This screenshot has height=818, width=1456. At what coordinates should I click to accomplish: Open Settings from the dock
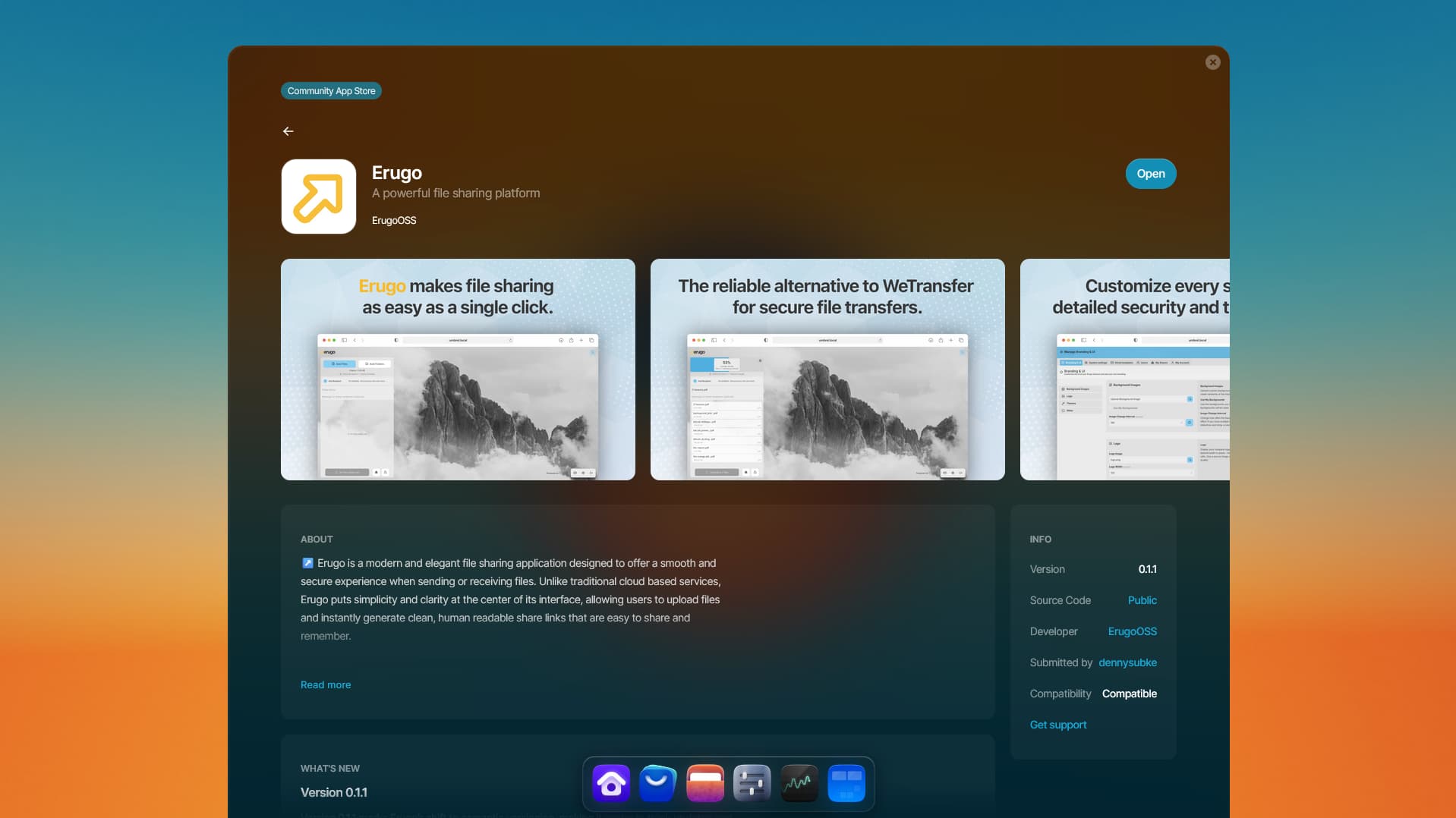752,784
